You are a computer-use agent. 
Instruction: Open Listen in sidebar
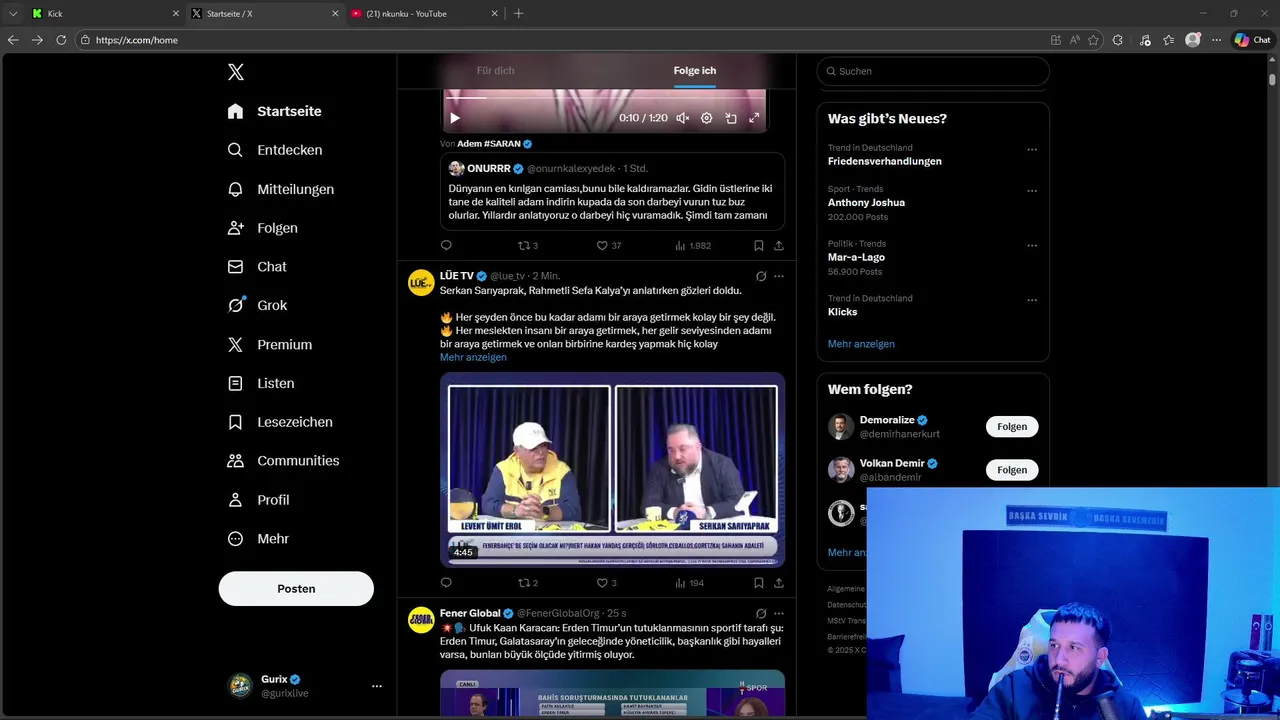[x=260, y=383]
